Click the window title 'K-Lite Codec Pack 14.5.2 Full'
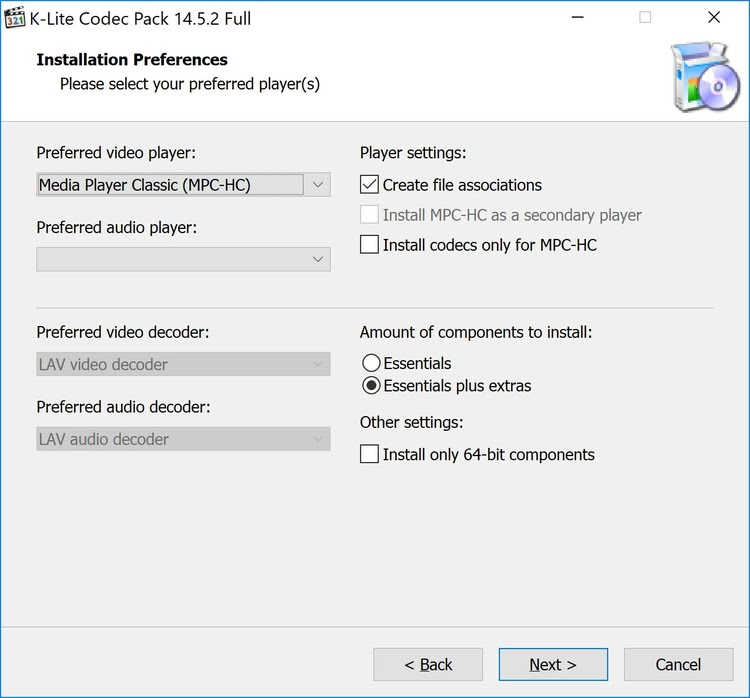Viewport: 750px width, 698px height. coord(140,19)
